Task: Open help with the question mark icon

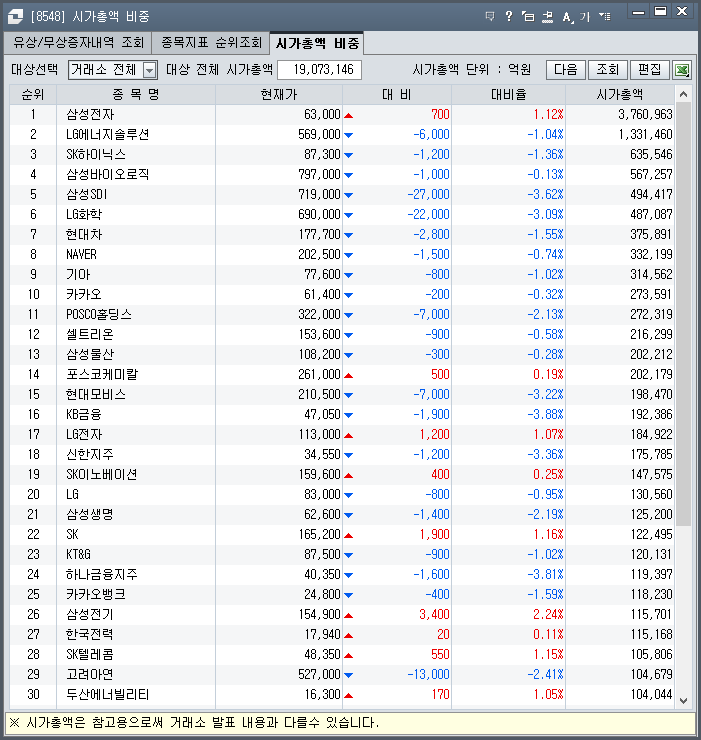Action: tap(509, 17)
